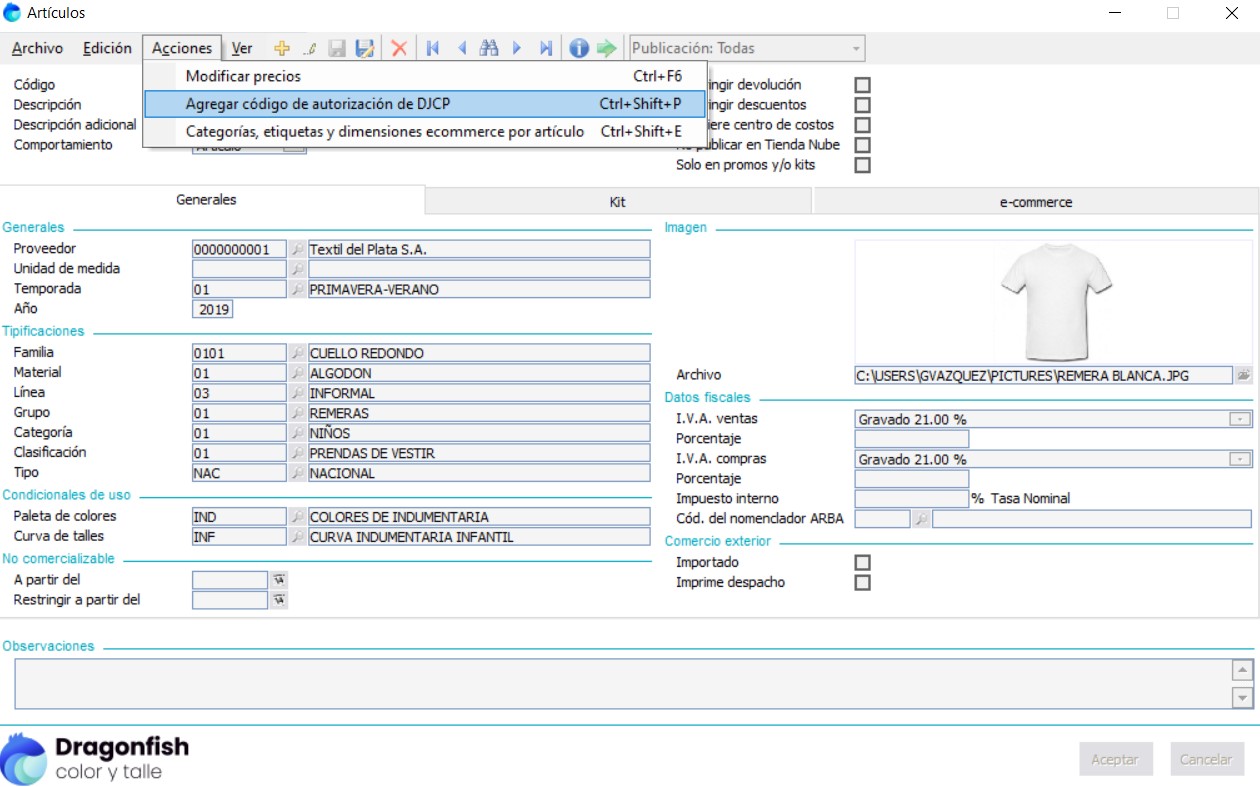Jump to the last record arrow
The height and width of the screenshot is (787, 1260).
(545, 48)
